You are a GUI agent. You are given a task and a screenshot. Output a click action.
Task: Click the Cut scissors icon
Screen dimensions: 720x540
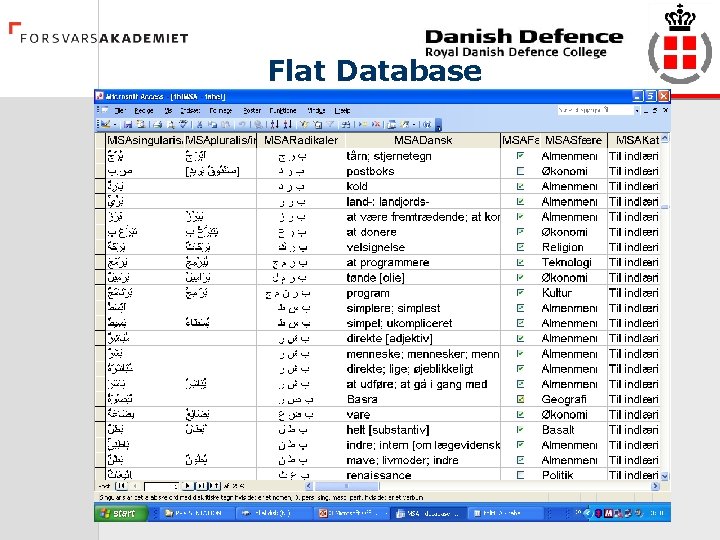click(200, 124)
